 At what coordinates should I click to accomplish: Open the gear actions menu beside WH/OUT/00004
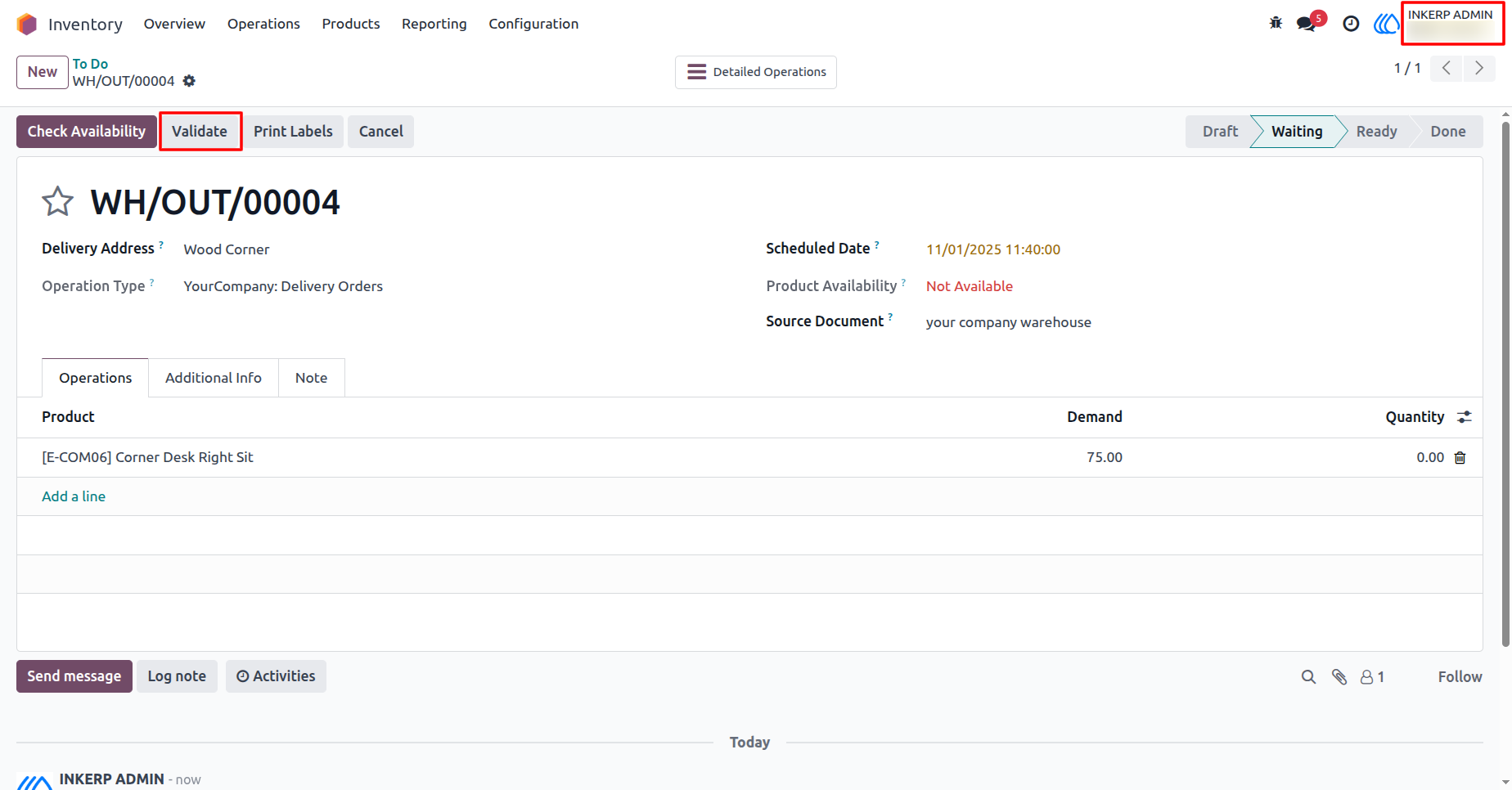[x=189, y=81]
